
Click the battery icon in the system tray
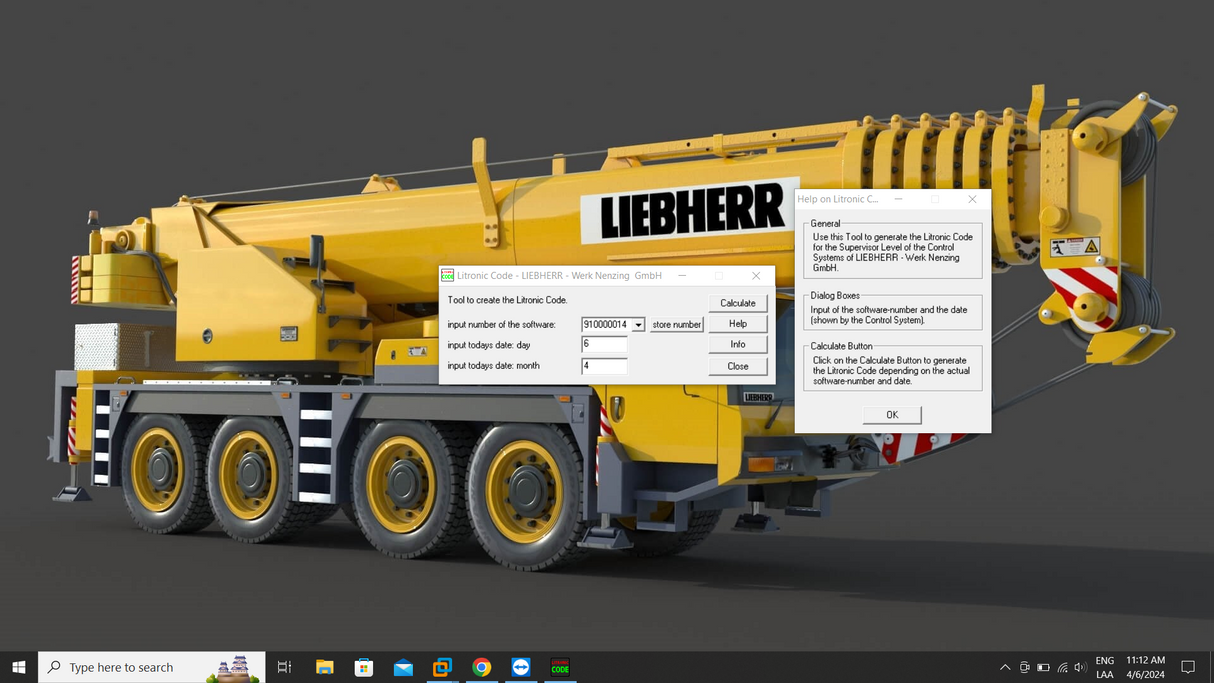point(1041,667)
